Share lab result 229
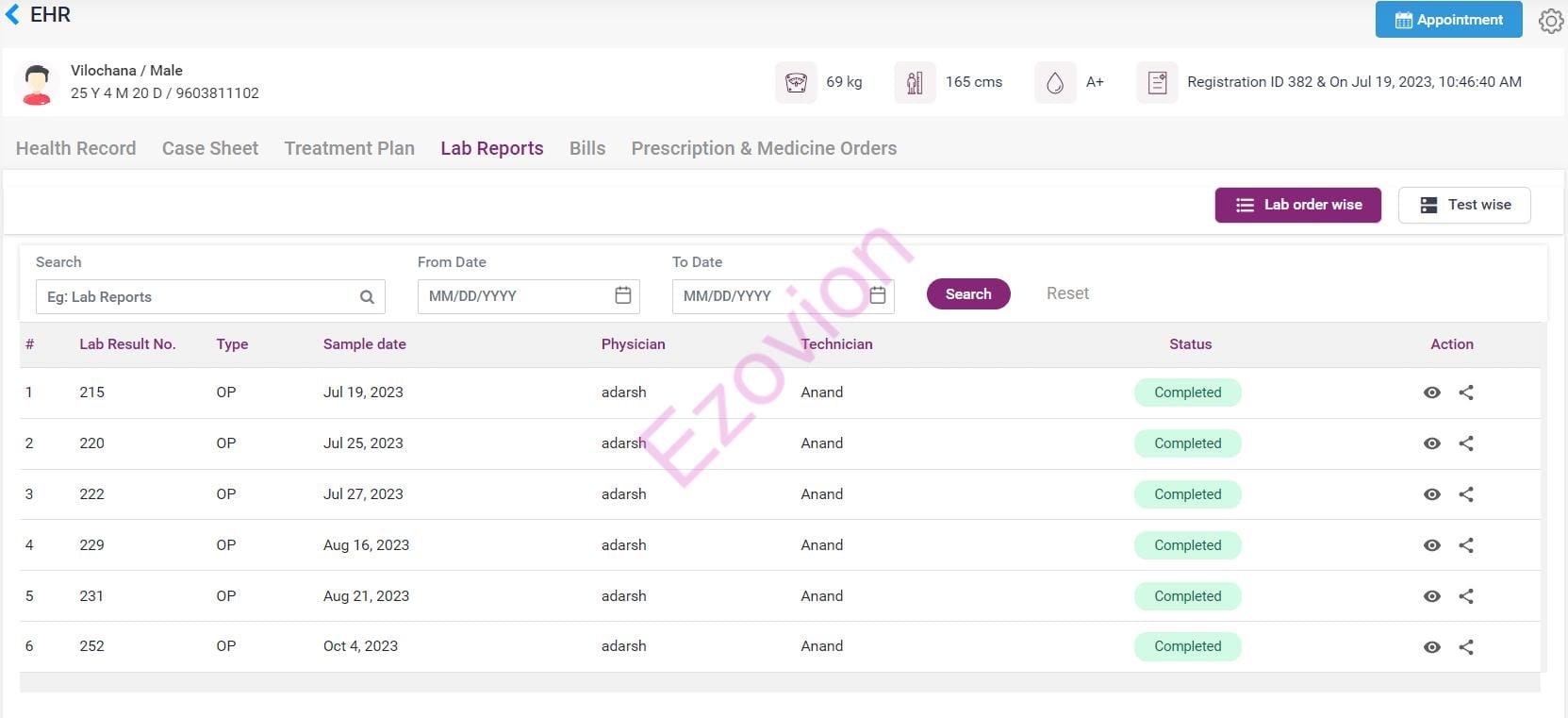The image size is (1568, 718). coord(1466,545)
